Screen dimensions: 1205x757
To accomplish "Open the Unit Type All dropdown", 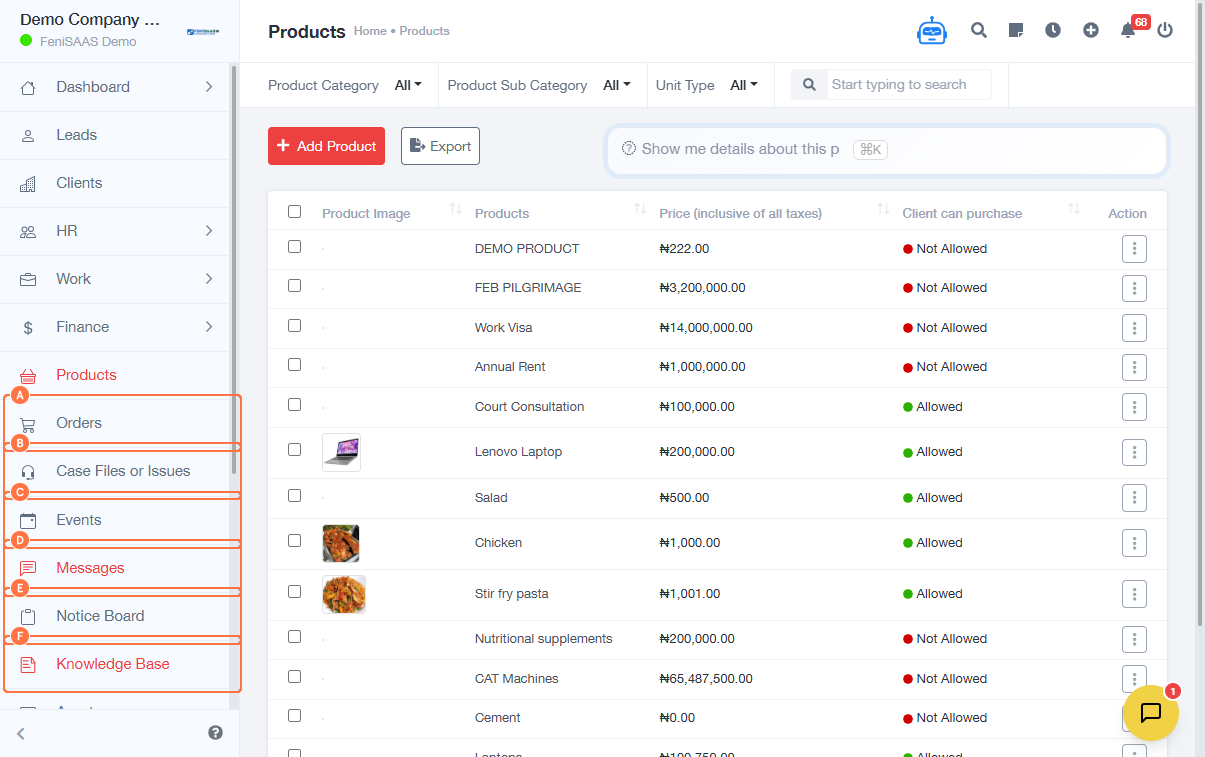I will point(744,85).
